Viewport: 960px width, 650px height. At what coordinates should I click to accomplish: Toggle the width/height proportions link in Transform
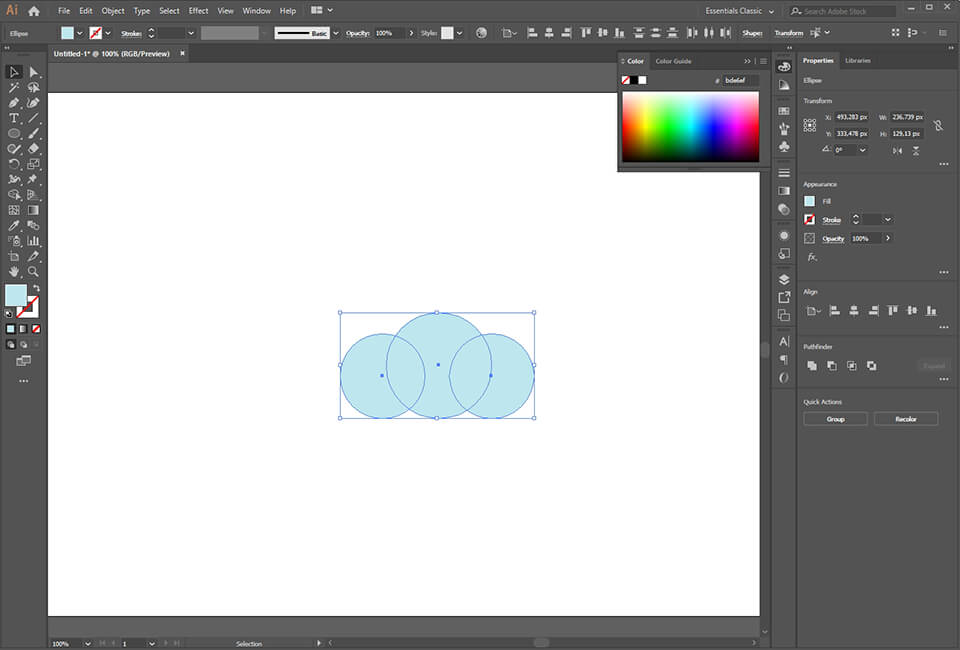click(938, 125)
